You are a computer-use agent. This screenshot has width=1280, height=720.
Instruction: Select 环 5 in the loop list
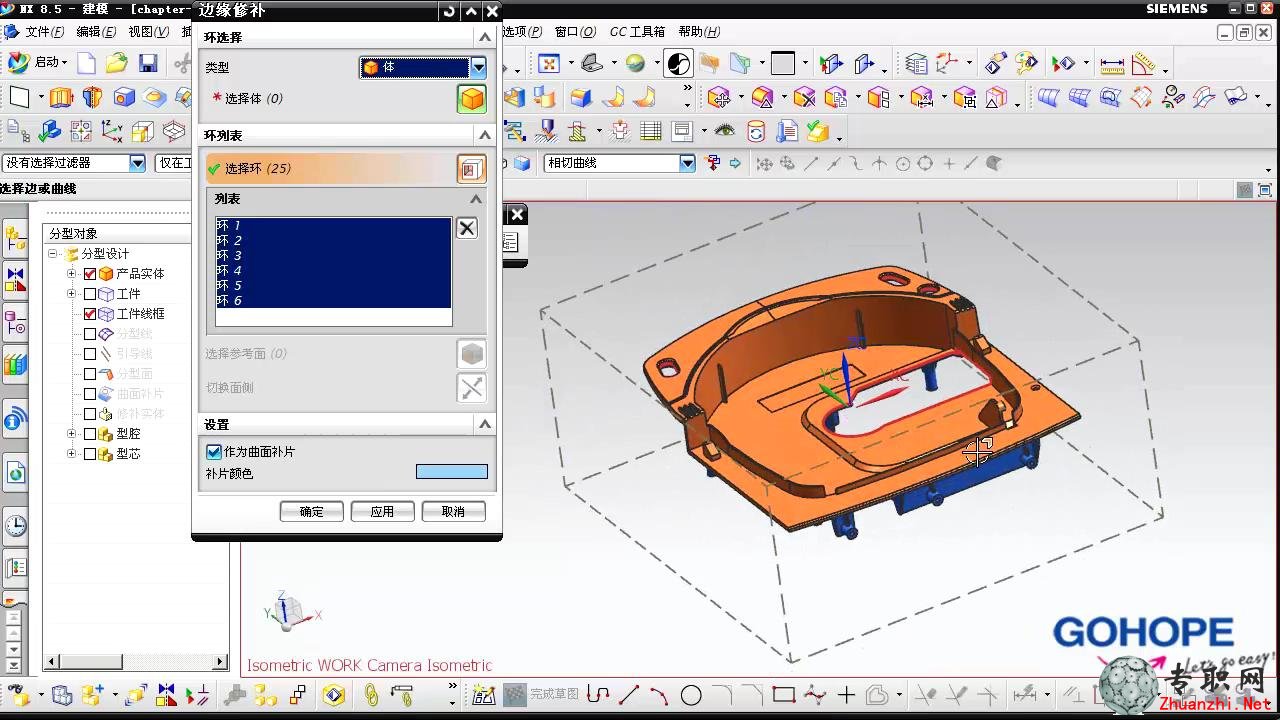[x=333, y=286]
